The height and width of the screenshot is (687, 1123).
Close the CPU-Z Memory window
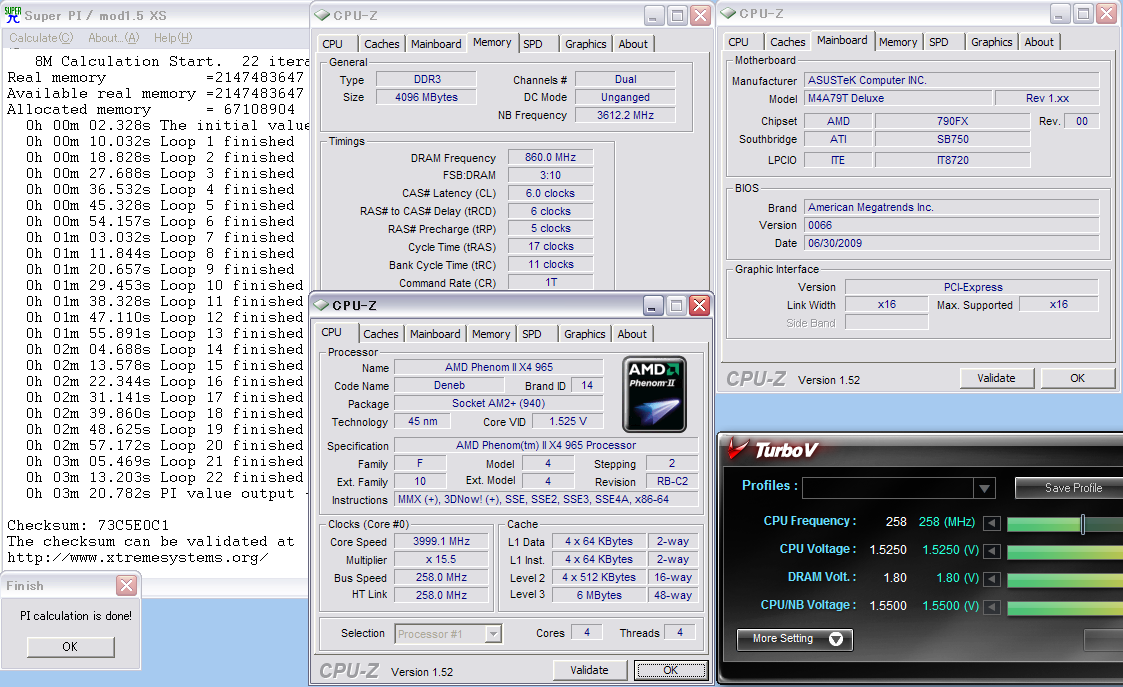(x=700, y=16)
